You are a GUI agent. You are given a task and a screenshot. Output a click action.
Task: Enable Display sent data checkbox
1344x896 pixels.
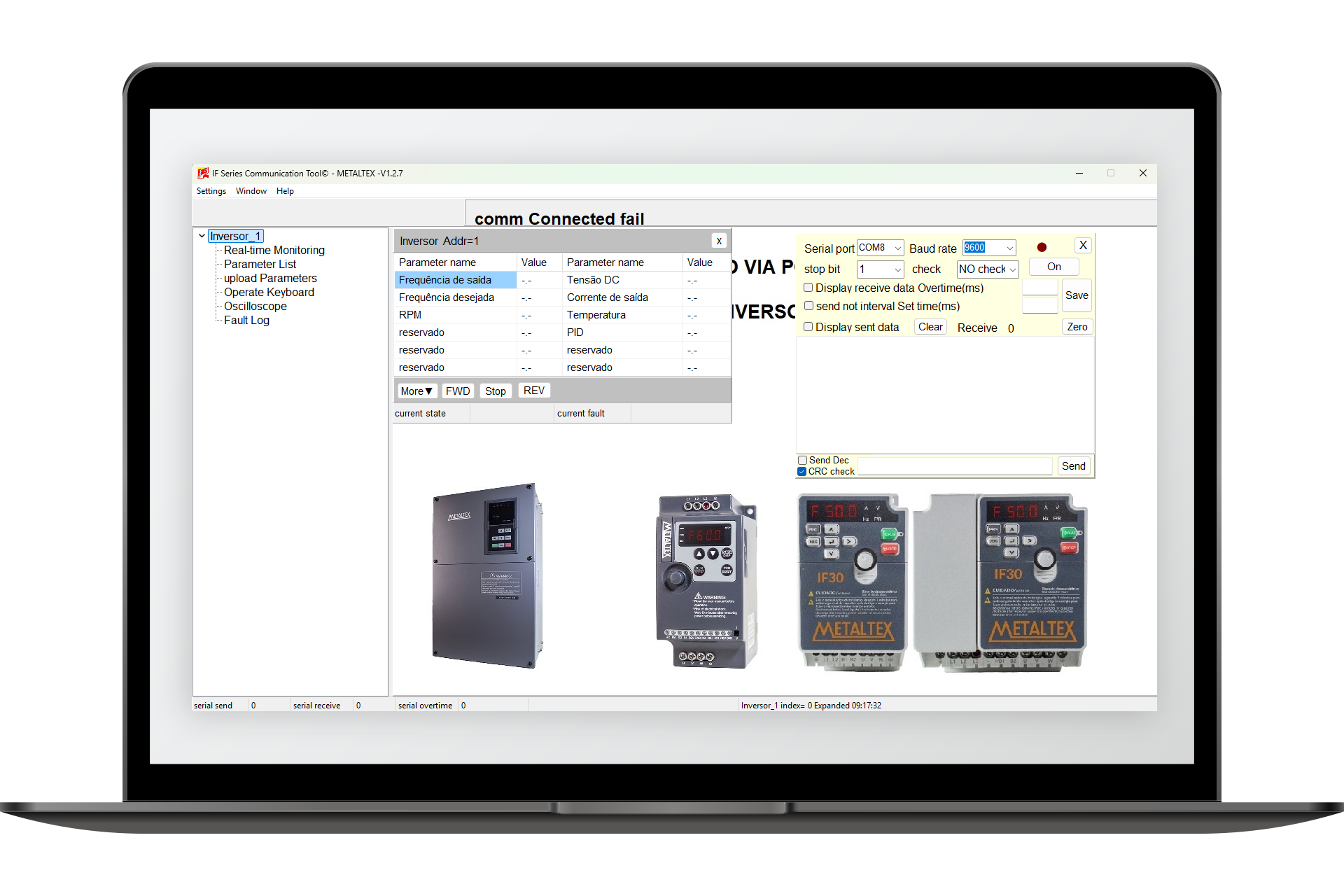(808, 327)
